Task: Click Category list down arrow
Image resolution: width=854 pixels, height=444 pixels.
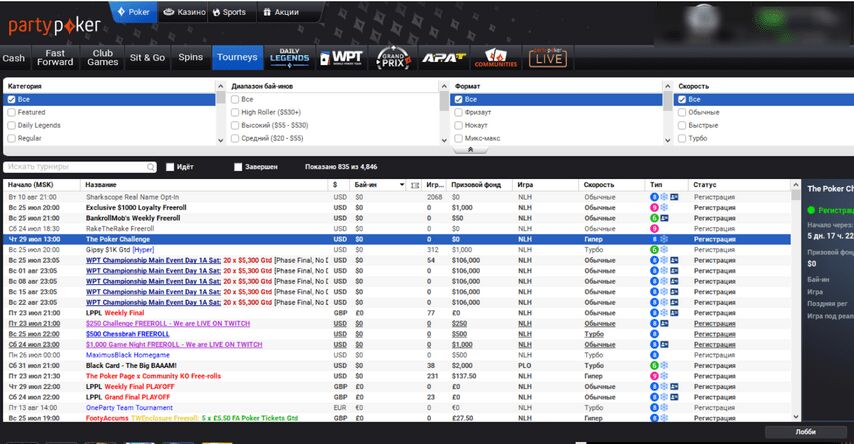Action: tap(221, 141)
